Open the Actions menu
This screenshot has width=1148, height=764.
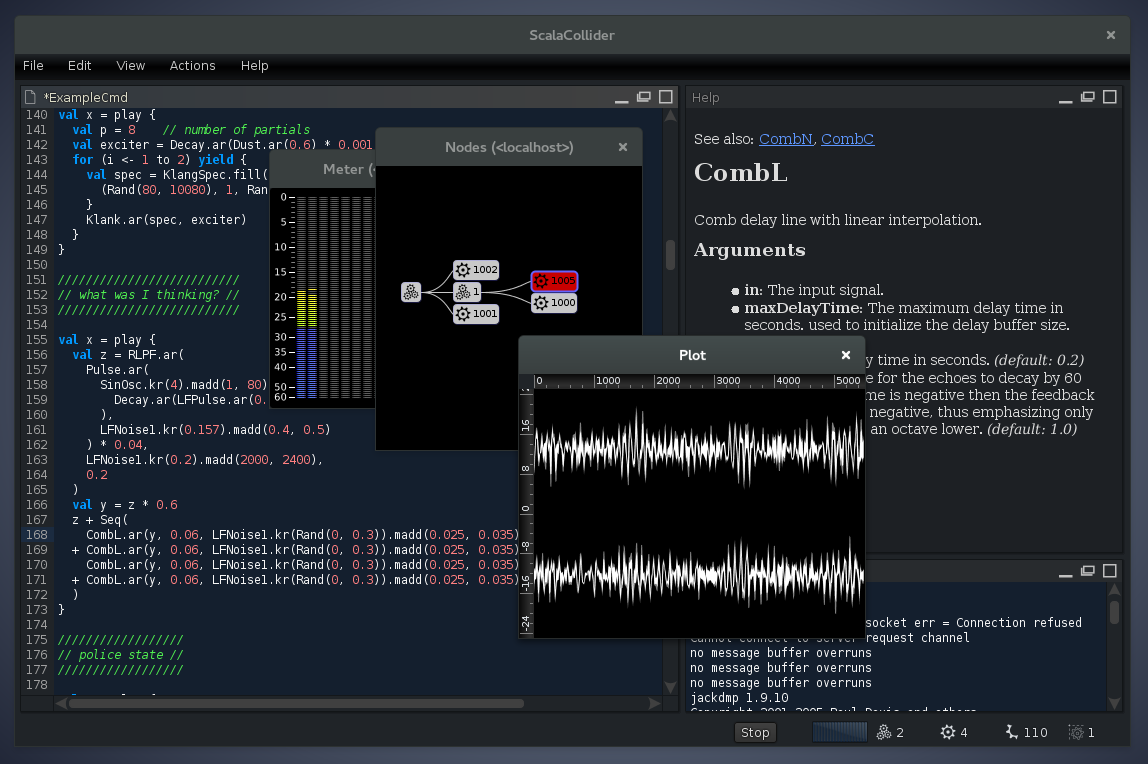click(x=193, y=66)
